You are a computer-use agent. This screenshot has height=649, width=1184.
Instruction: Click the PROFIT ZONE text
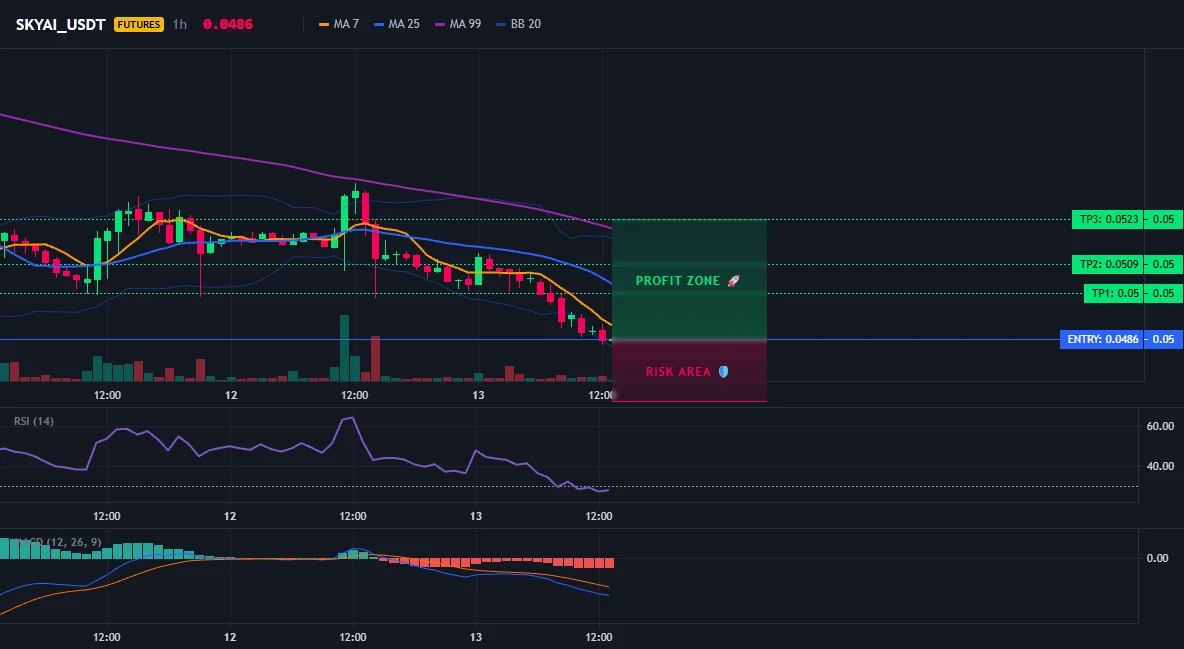coord(678,281)
